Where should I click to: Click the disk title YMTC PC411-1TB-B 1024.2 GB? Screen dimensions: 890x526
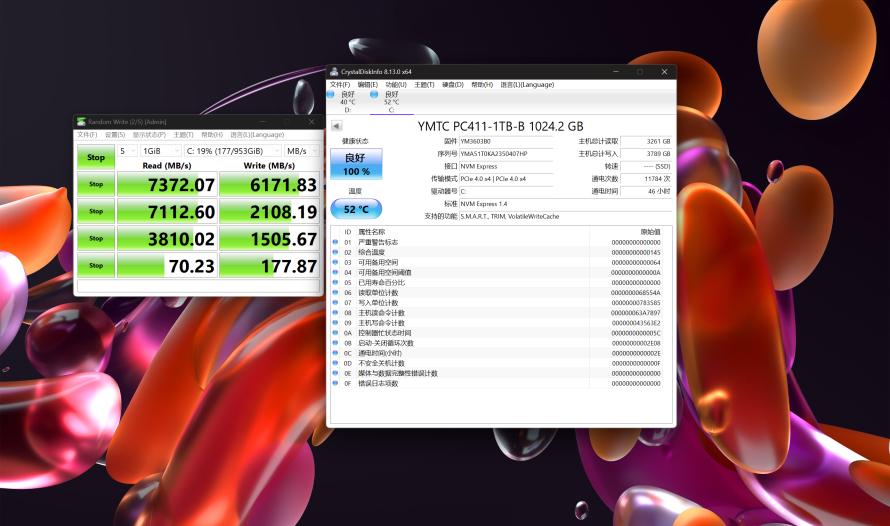(501, 126)
